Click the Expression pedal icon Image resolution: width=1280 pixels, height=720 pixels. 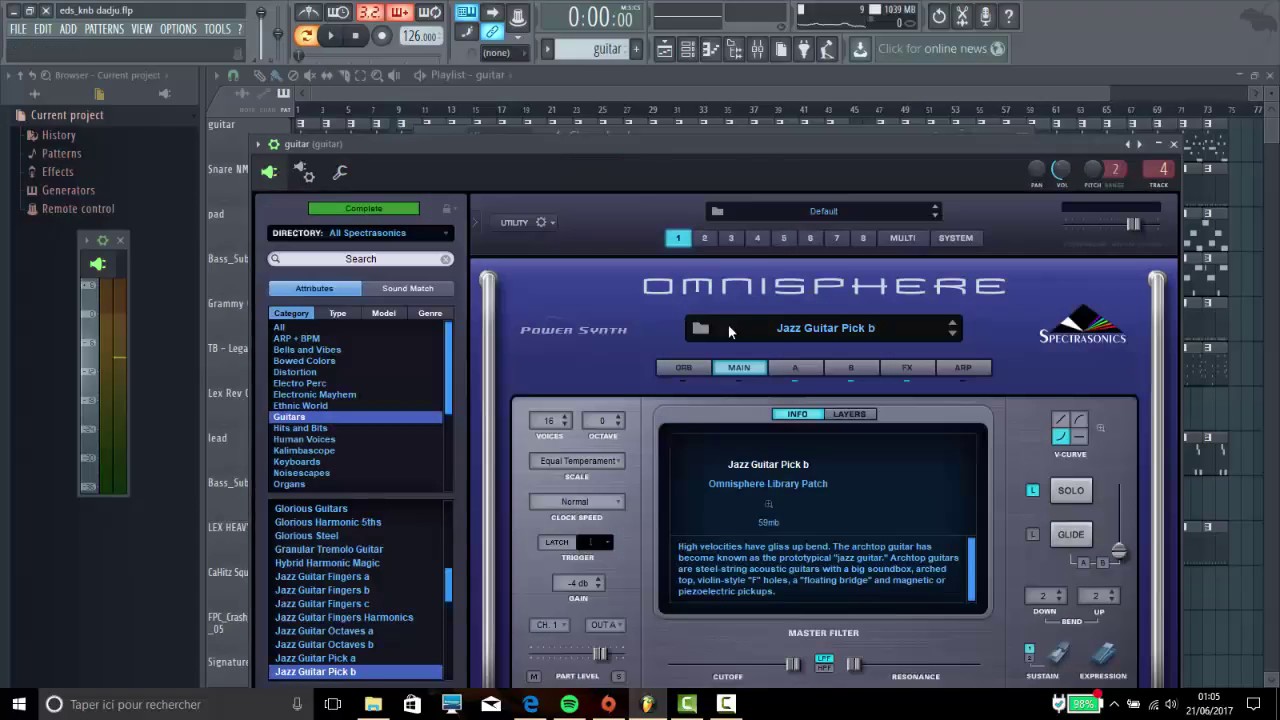click(x=1103, y=655)
